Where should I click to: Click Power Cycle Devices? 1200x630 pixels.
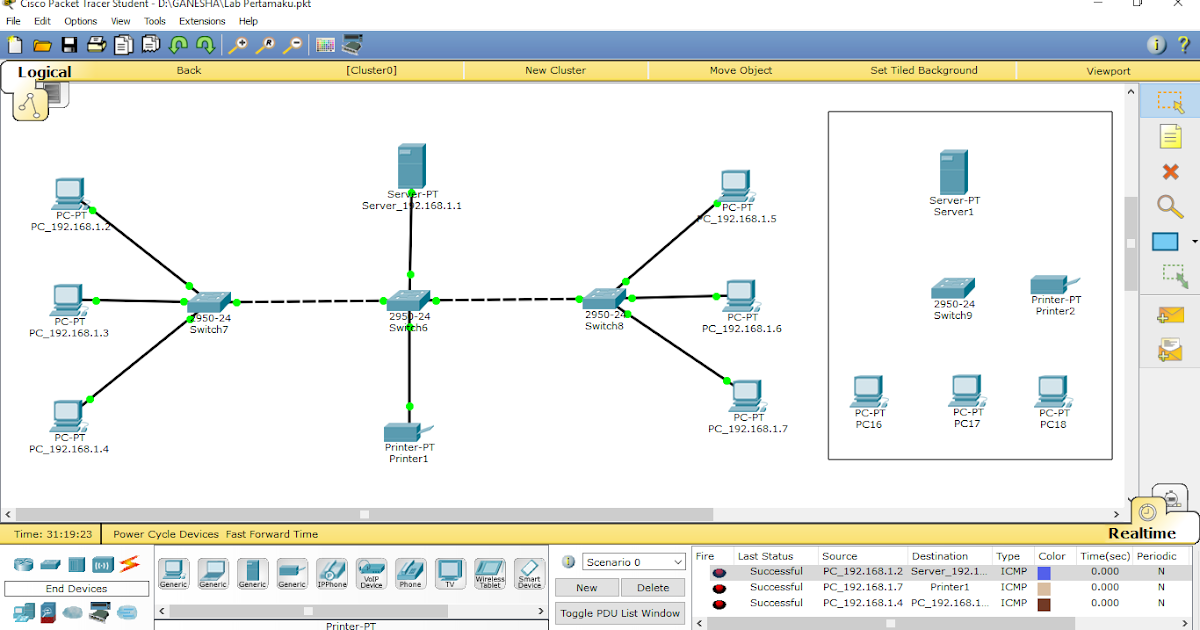click(166, 535)
